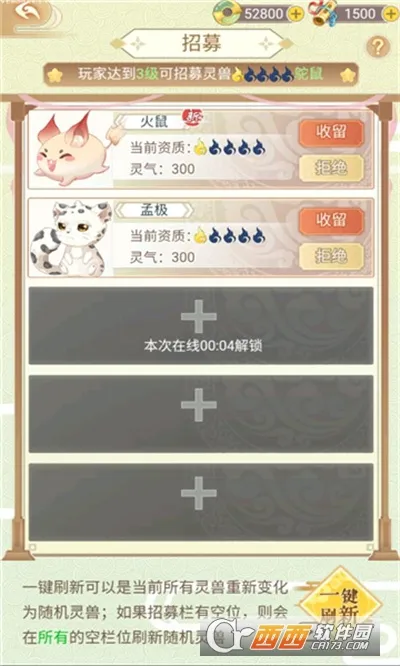
Task: Tap the plus in the fourth recruit slot
Action: coord(199,405)
